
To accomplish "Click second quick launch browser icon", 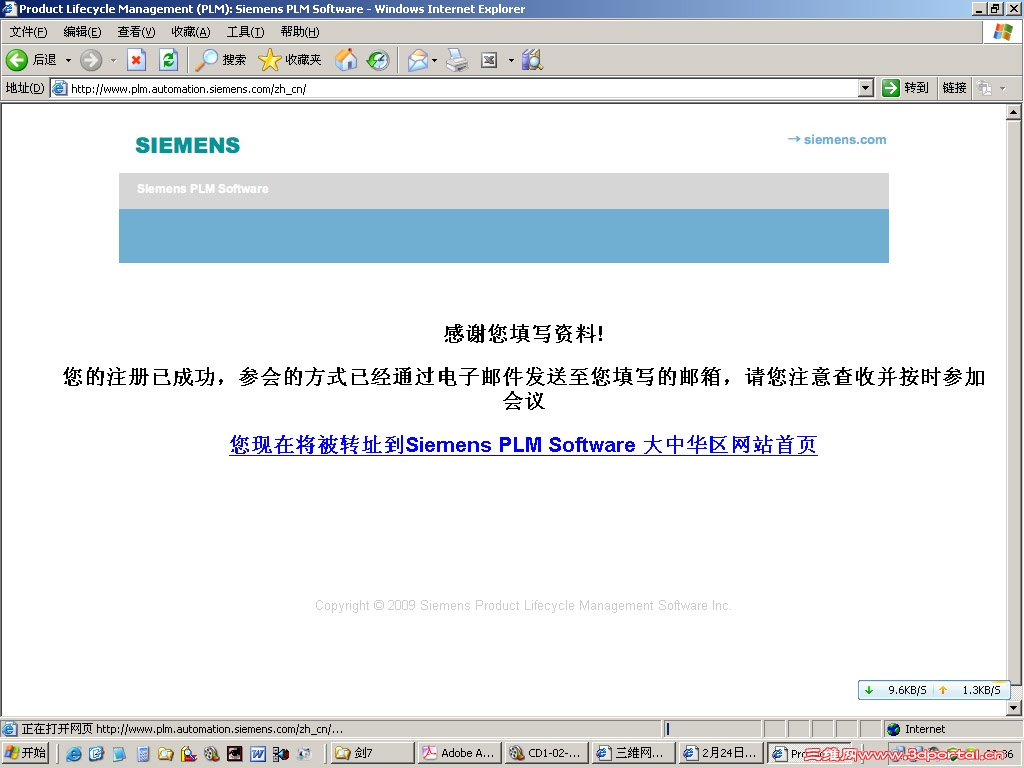I will 96,754.
